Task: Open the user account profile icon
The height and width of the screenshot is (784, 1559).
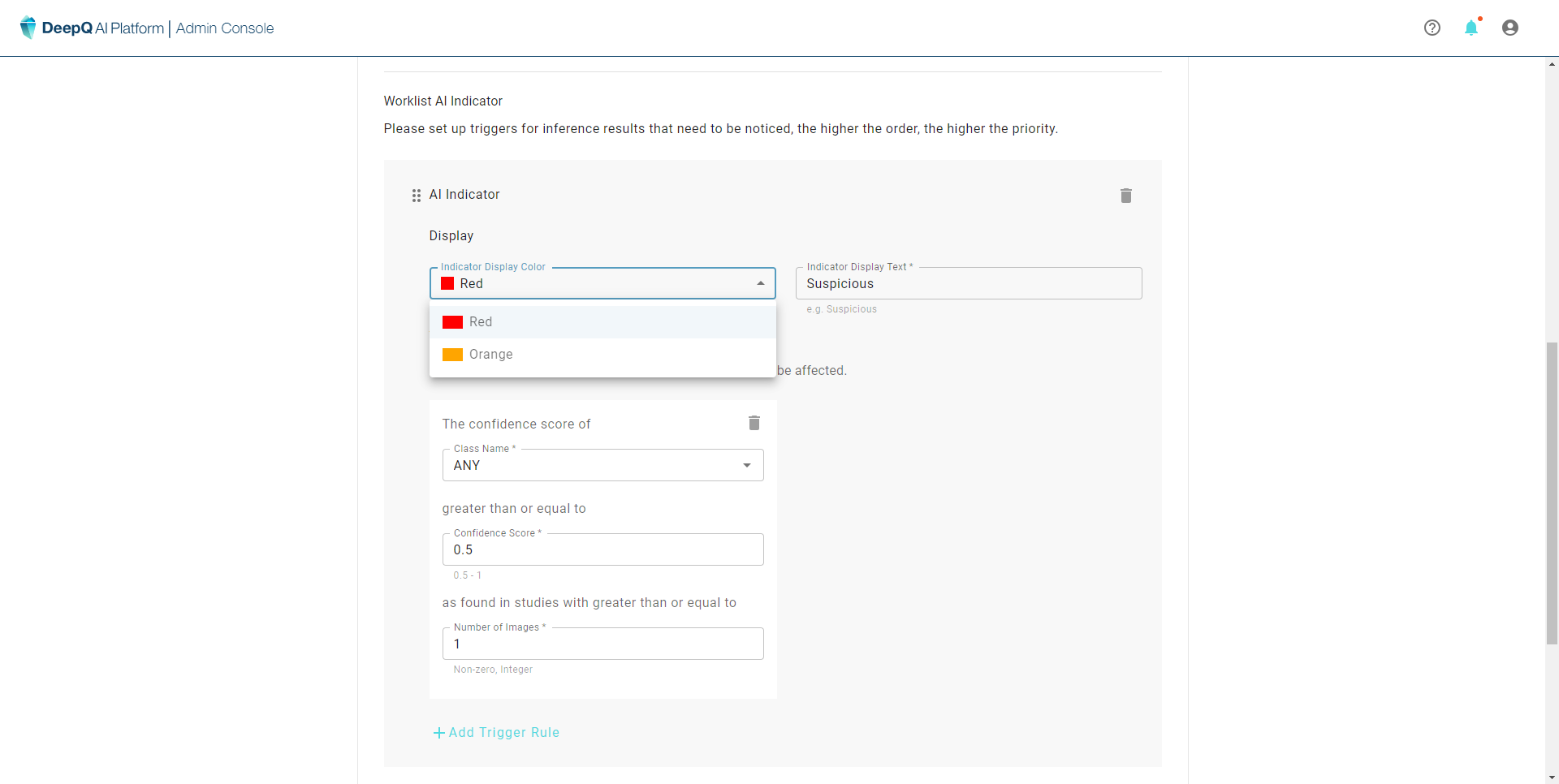Action: (1510, 28)
